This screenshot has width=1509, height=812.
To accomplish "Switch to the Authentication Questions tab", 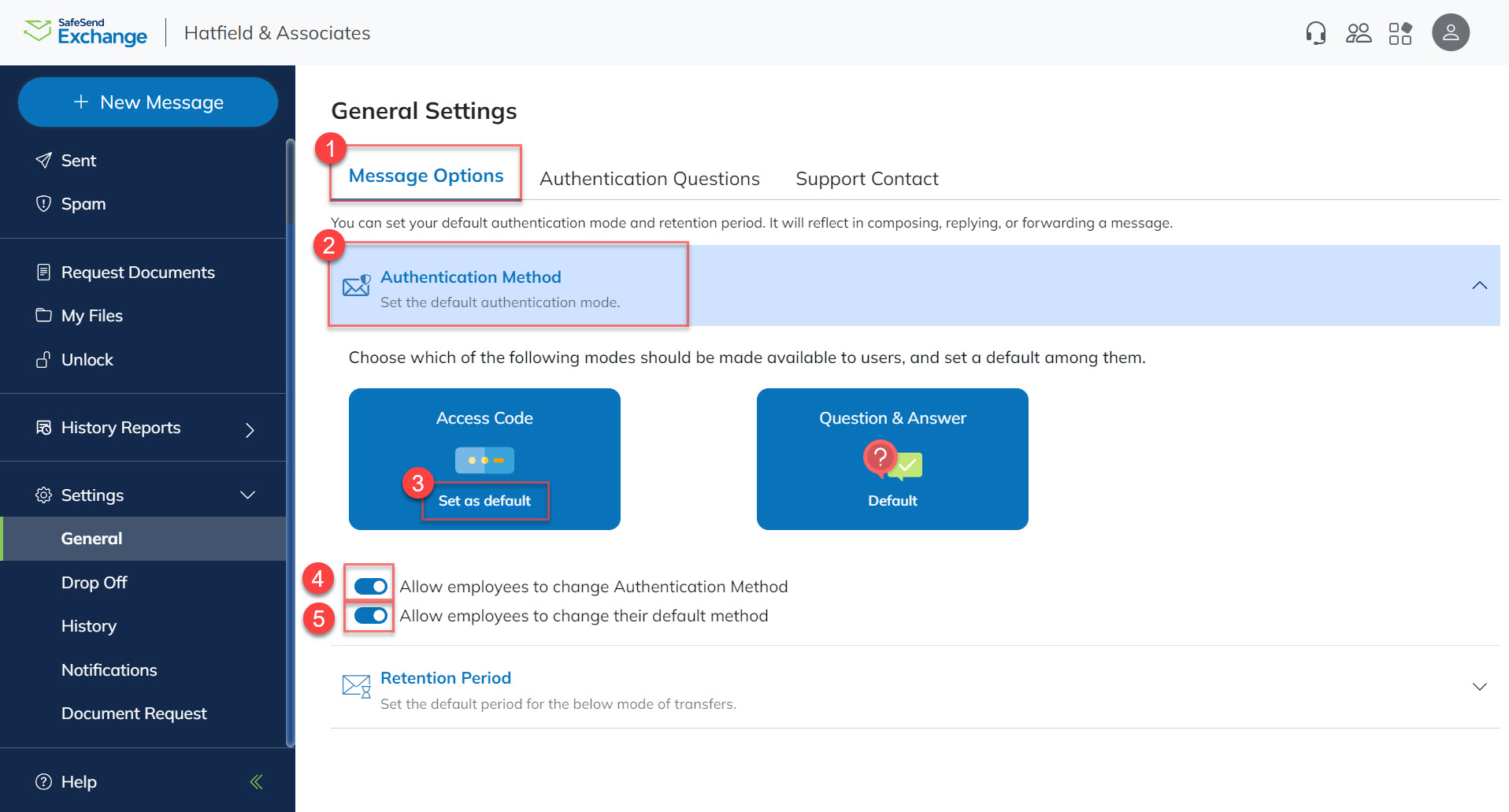I will (649, 178).
